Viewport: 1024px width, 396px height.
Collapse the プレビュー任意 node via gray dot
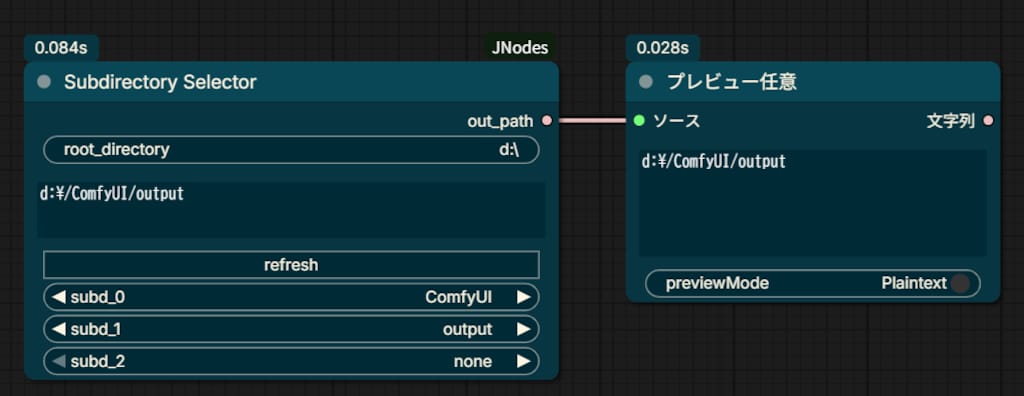tap(646, 82)
